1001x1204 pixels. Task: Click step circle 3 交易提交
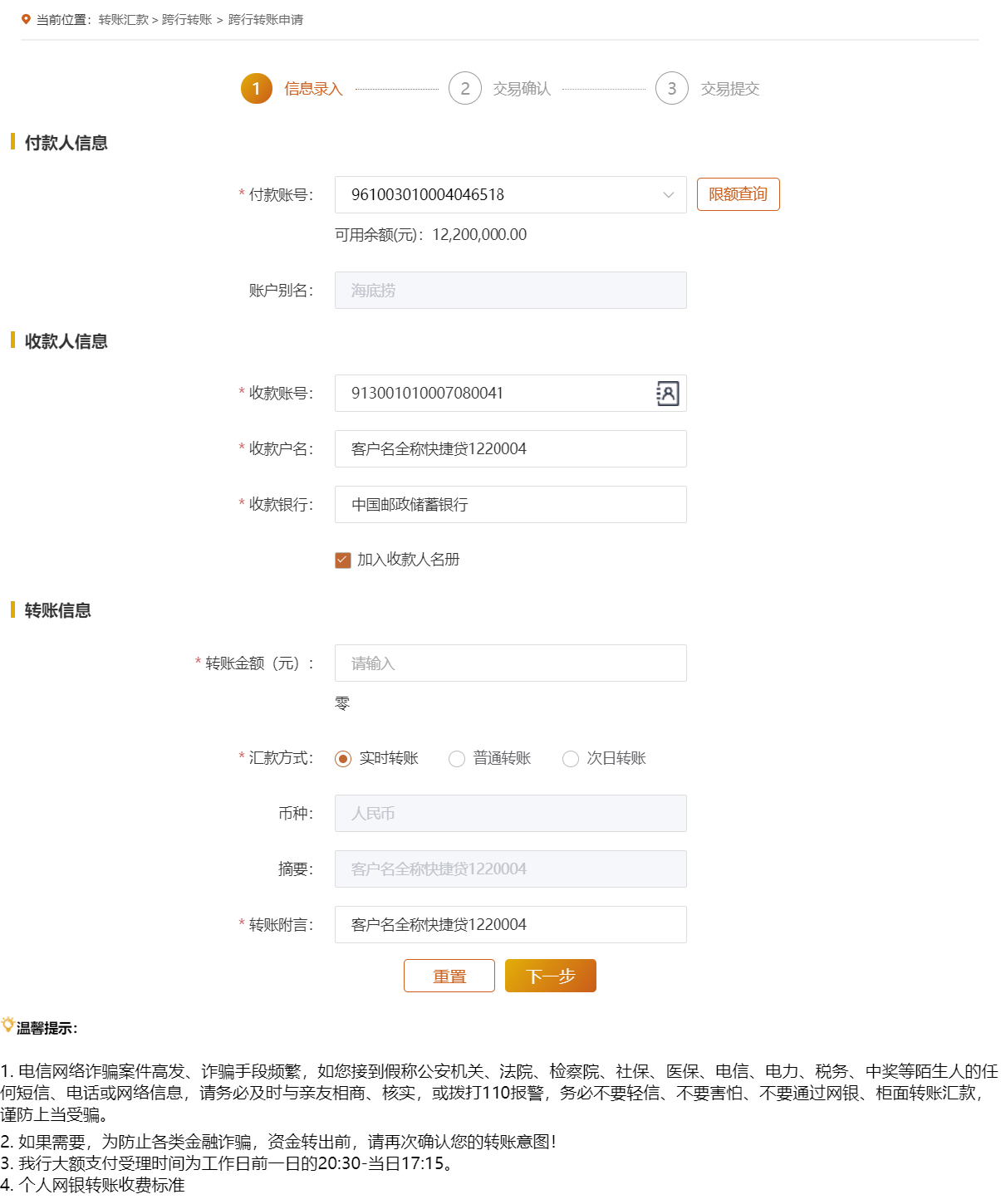click(x=671, y=89)
